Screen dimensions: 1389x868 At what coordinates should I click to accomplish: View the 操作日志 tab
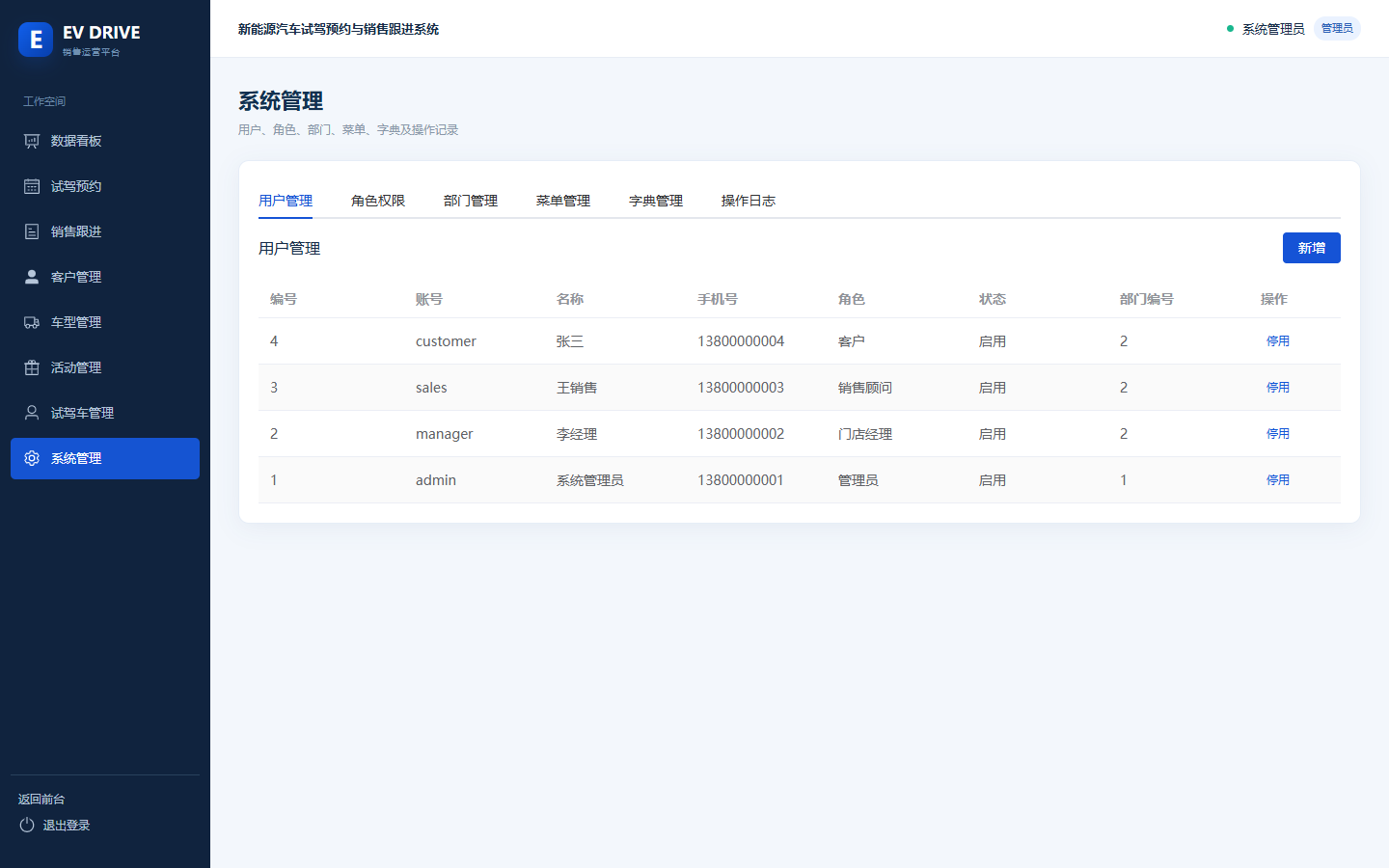click(x=749, y=201)
